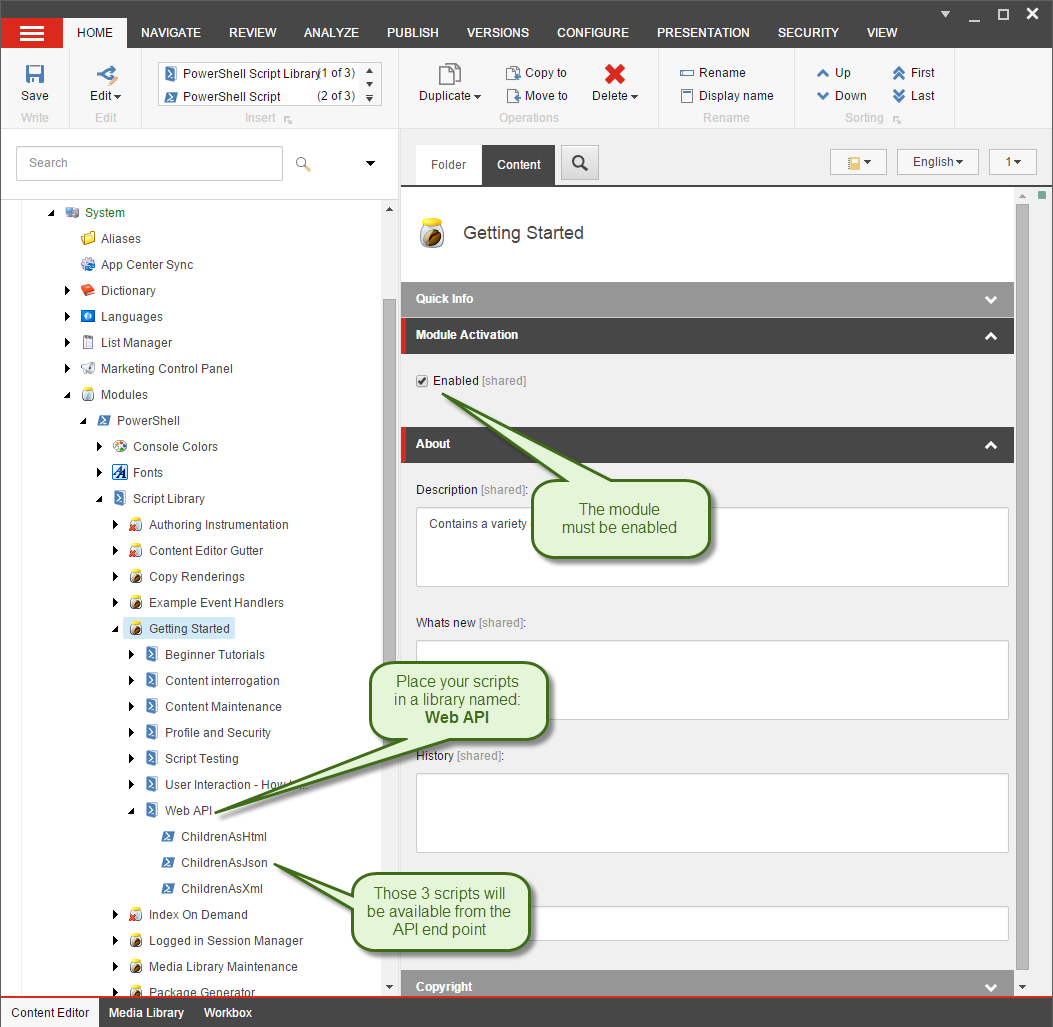Open the version number dropdown
This screenshot has width=1053, height=1027.
tap(1012, 162)
